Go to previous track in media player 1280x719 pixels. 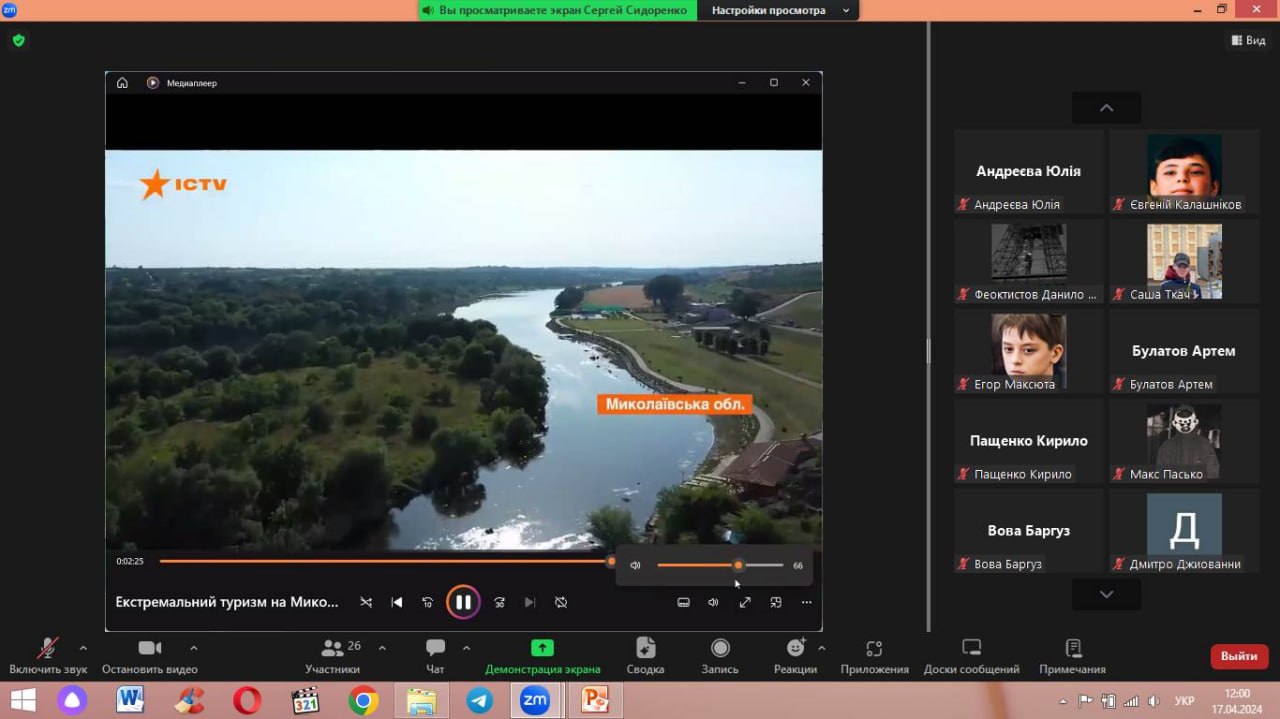coord(397,602)
